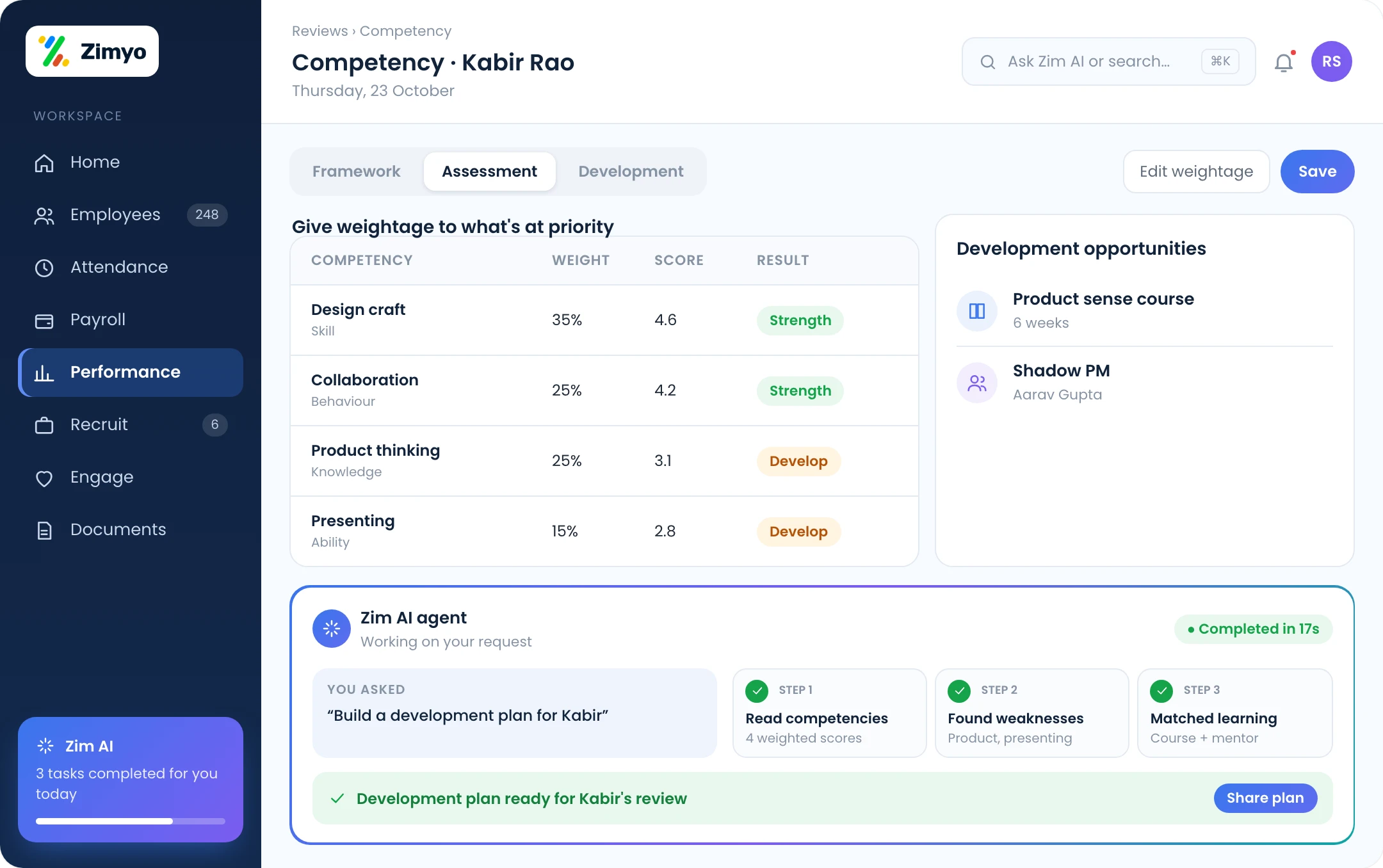
Task: Open the Development tab
Action: click(631, 172)
